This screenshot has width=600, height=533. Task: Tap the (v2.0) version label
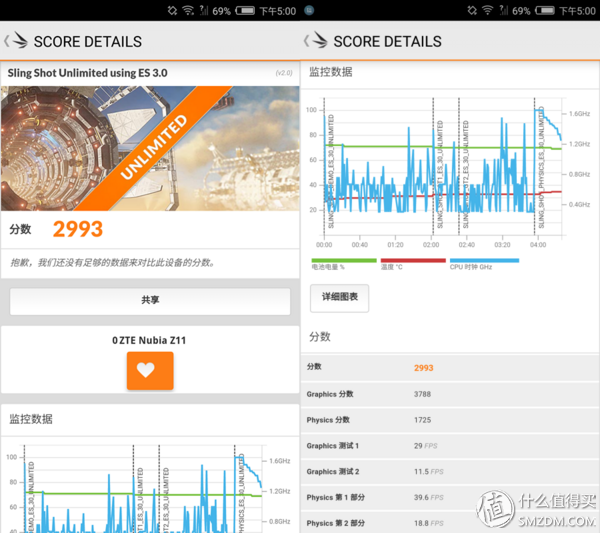click(x=284, y=73)
